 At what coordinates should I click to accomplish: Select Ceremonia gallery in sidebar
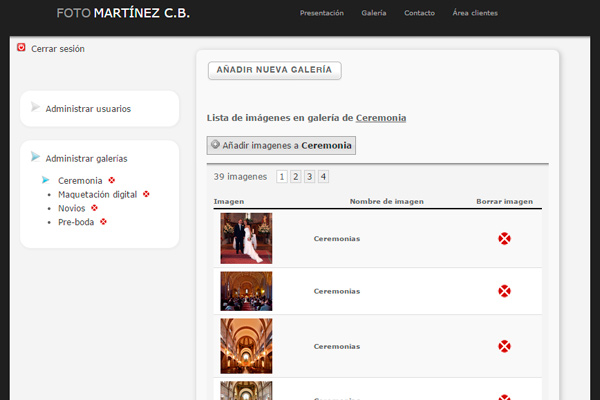pos(80,181)
